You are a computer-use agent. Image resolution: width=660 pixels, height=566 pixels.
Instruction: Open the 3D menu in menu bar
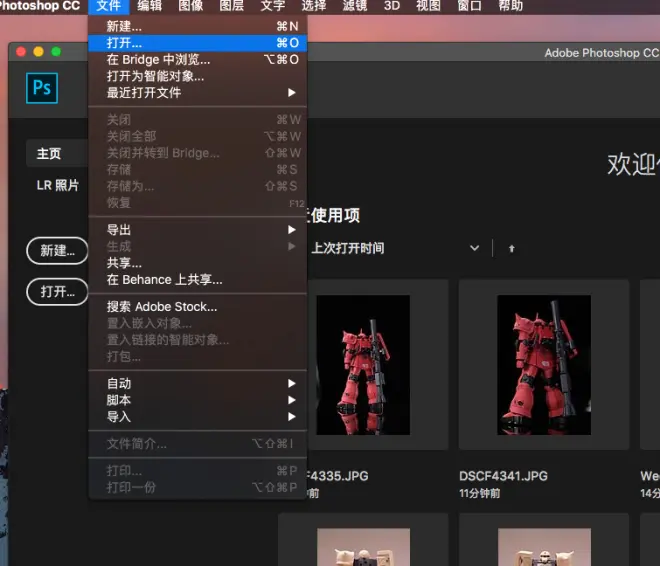(392, 6)
